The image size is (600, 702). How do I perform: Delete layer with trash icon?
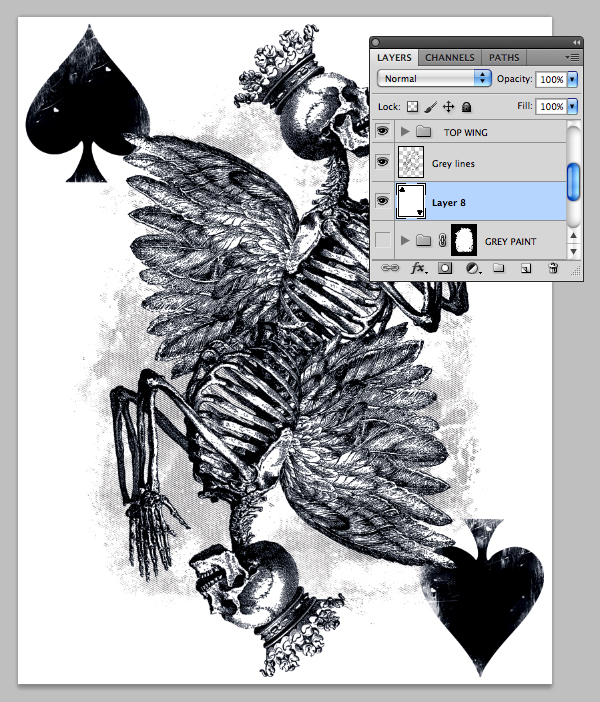[x=553, y=268]
